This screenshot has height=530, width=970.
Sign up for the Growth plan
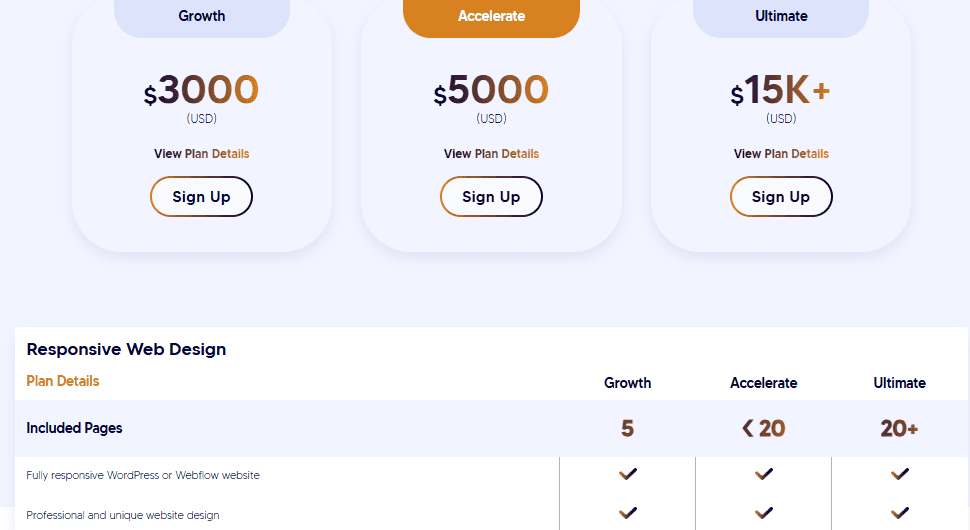tap(201, 197)
